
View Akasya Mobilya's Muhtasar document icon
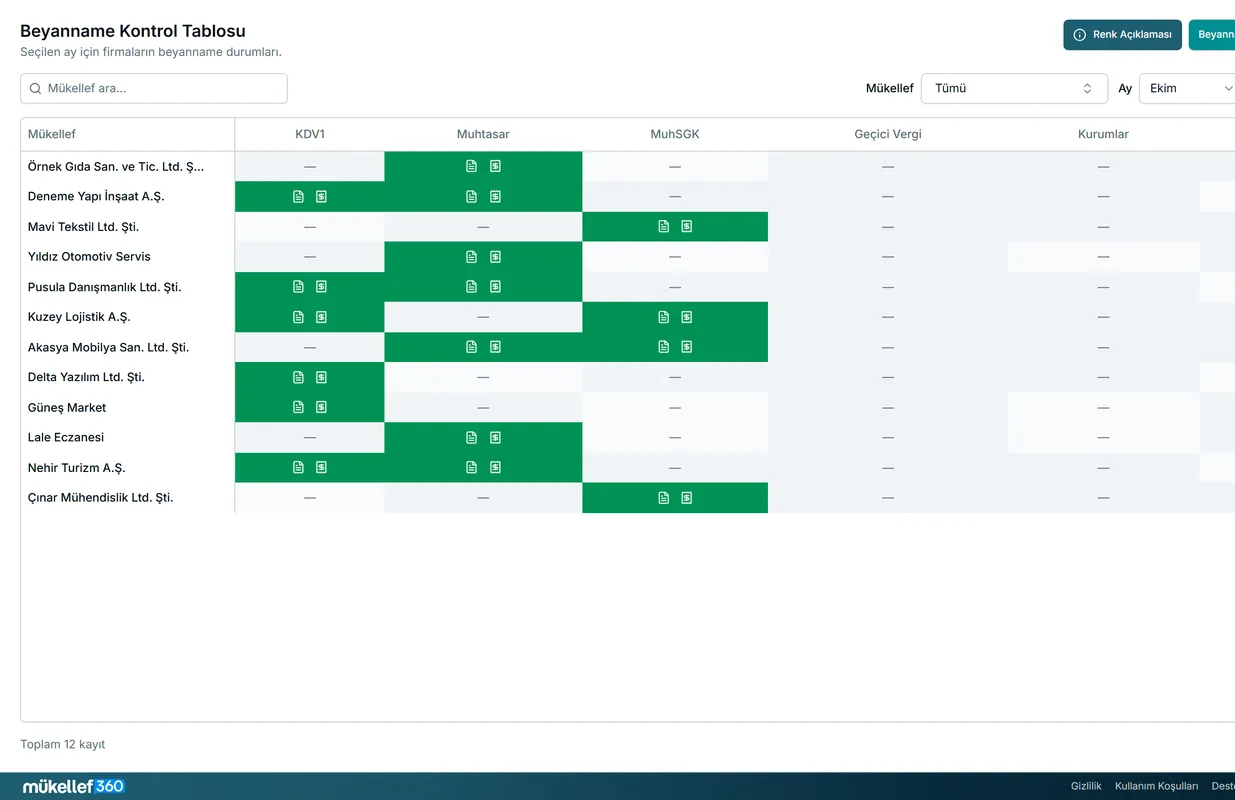(x=472, y=347)
